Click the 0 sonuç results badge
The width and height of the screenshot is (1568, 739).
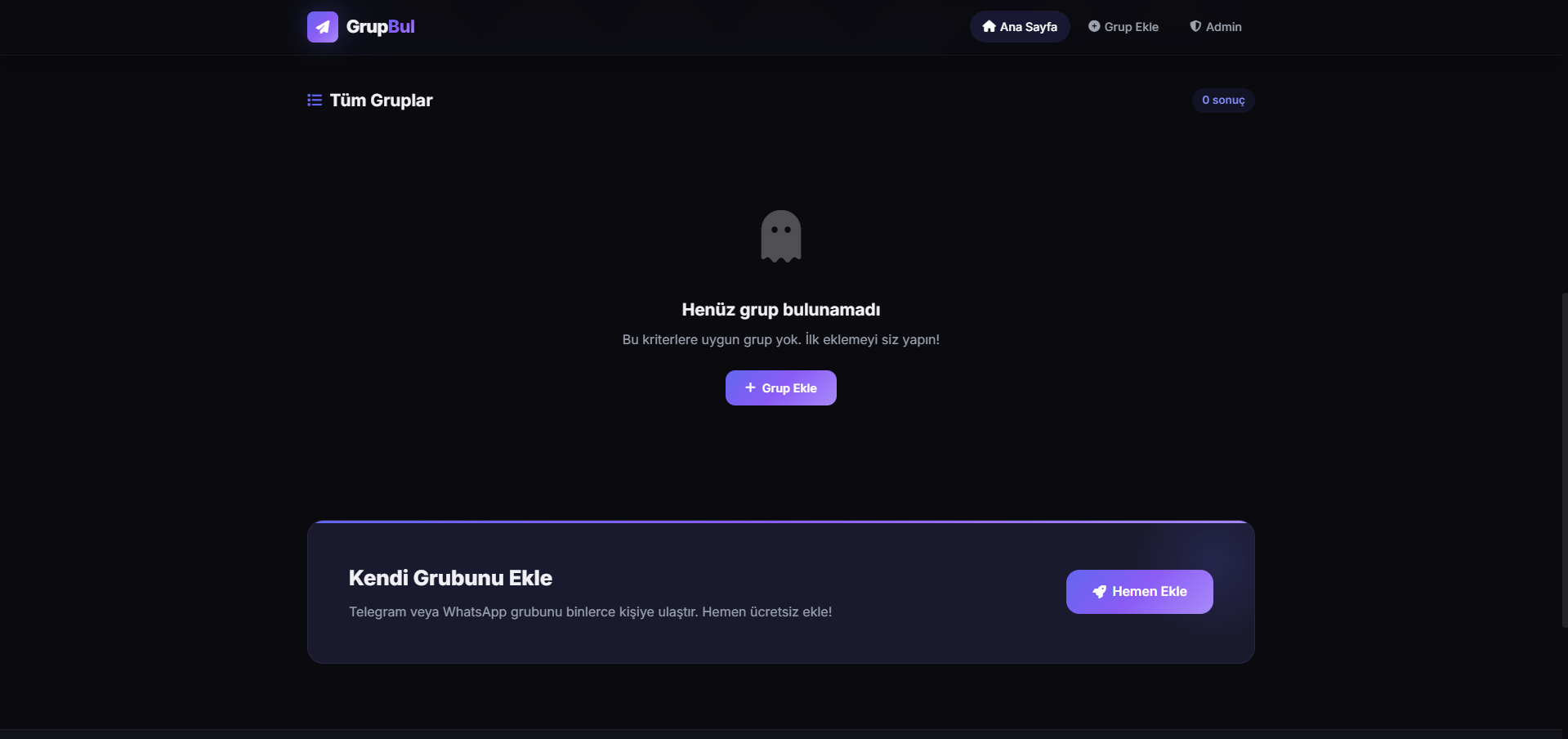click(x=1222, y=100)
